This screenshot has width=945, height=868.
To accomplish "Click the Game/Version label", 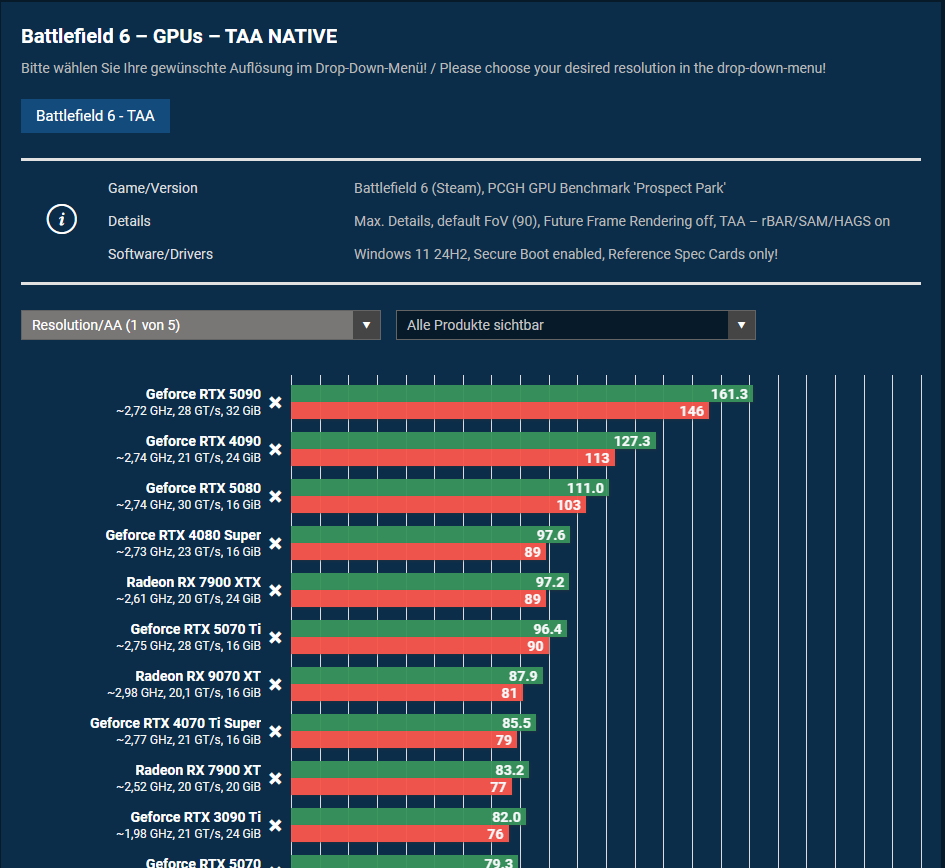I will coord(152,188).
